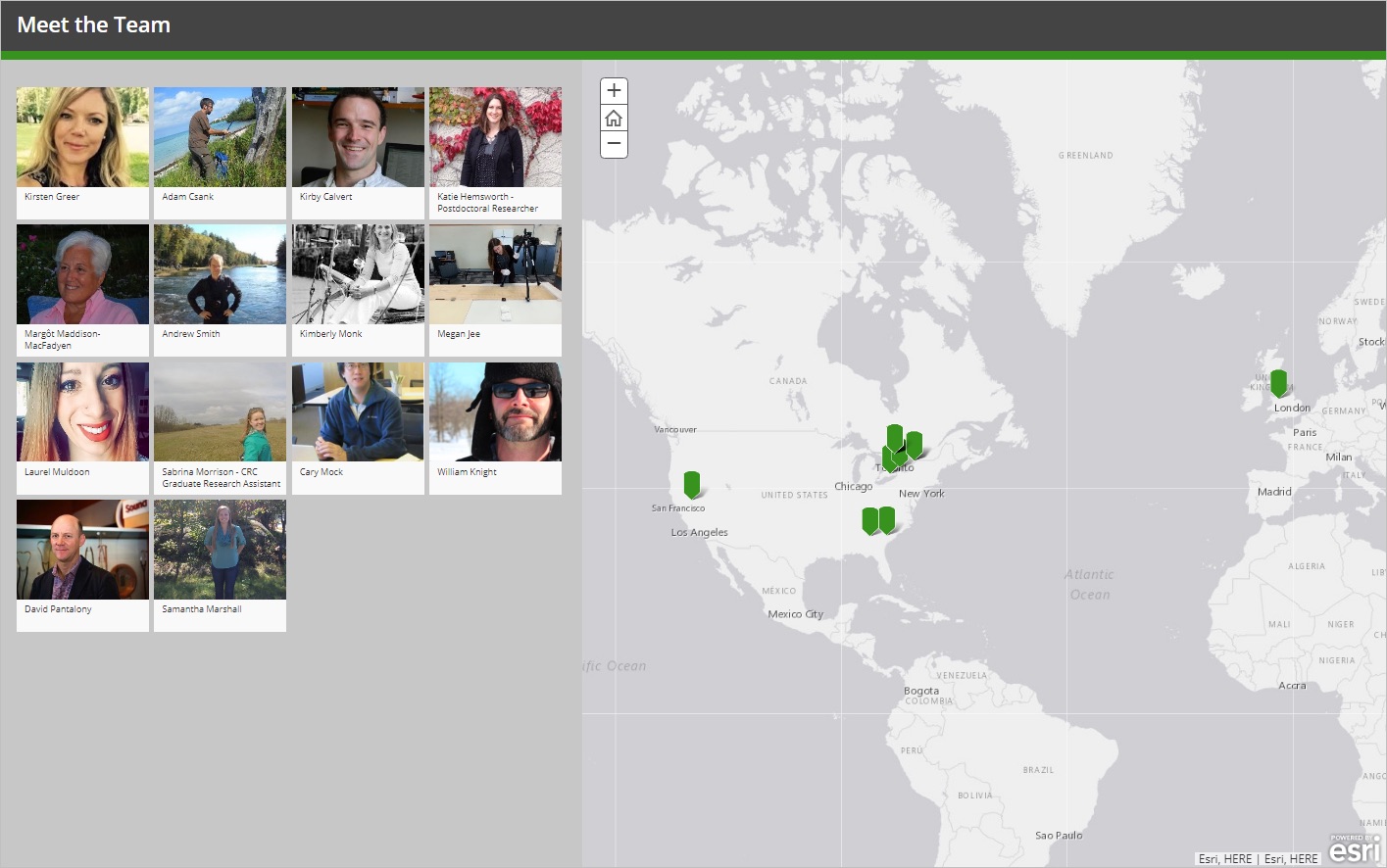Click the David Pantalony name label

coord(58,609)
